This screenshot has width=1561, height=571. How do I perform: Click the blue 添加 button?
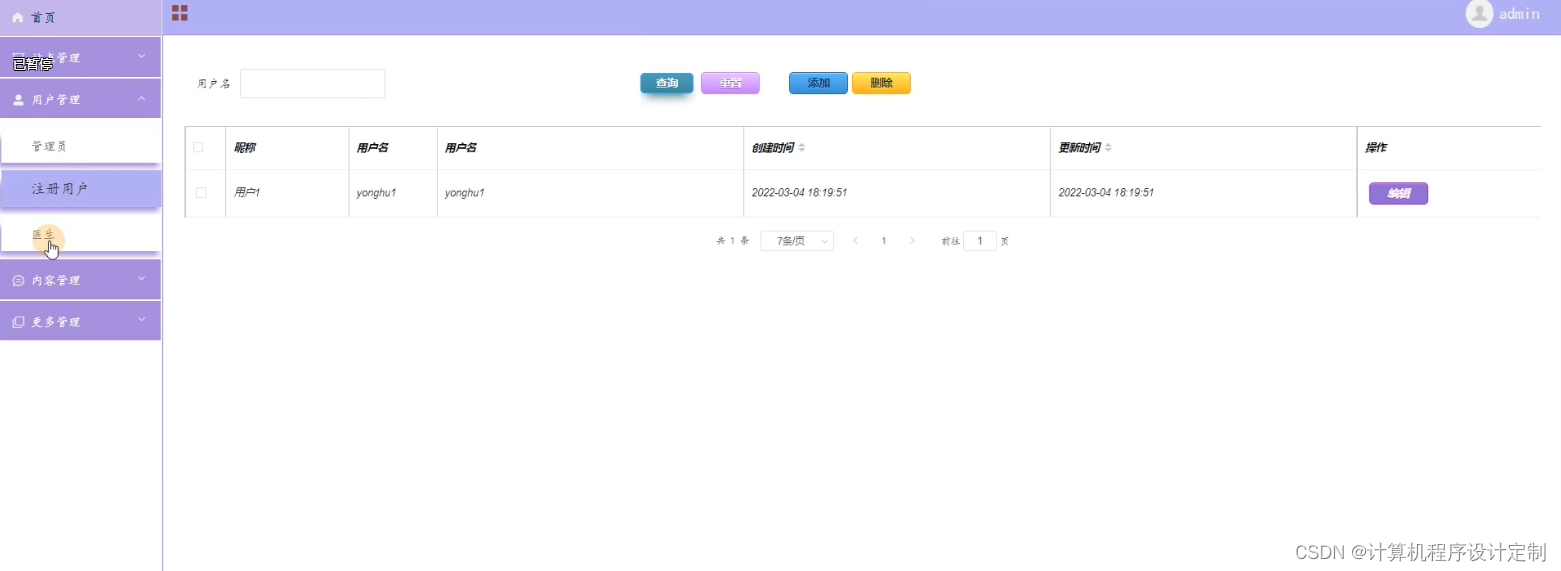coord(818,83)
